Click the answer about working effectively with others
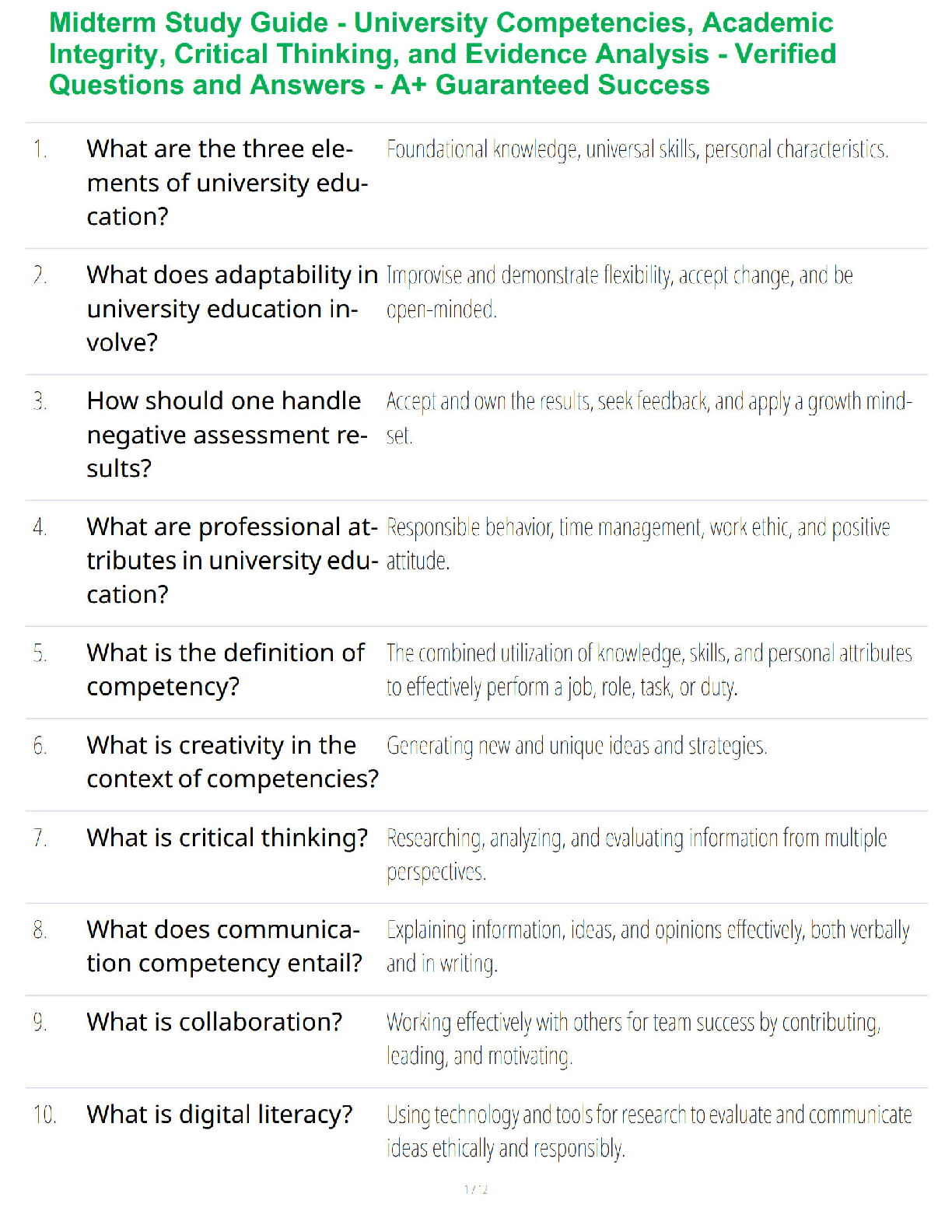 (x=633, y=1039)
